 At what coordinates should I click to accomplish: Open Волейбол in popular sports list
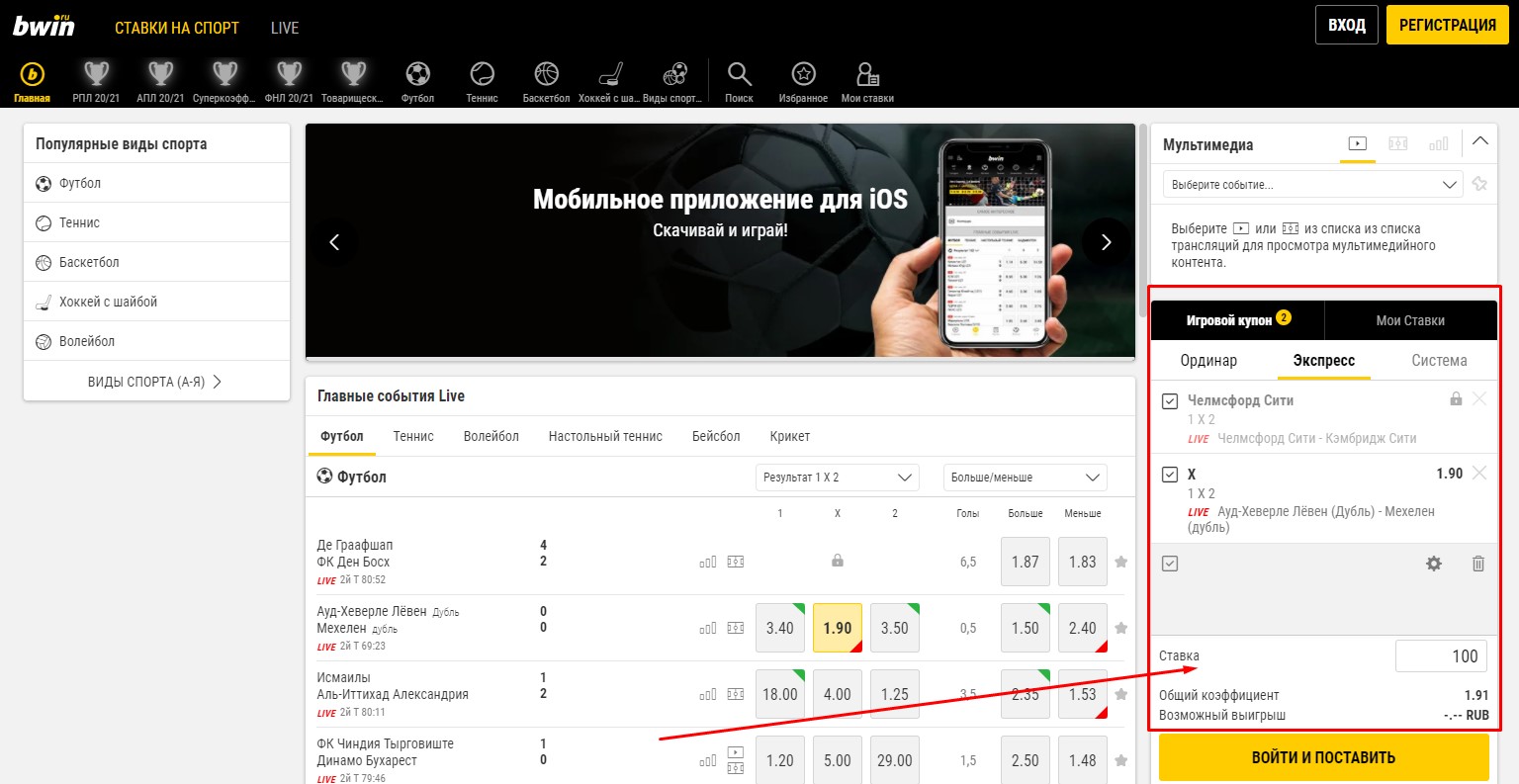click(x=156, y=341)
